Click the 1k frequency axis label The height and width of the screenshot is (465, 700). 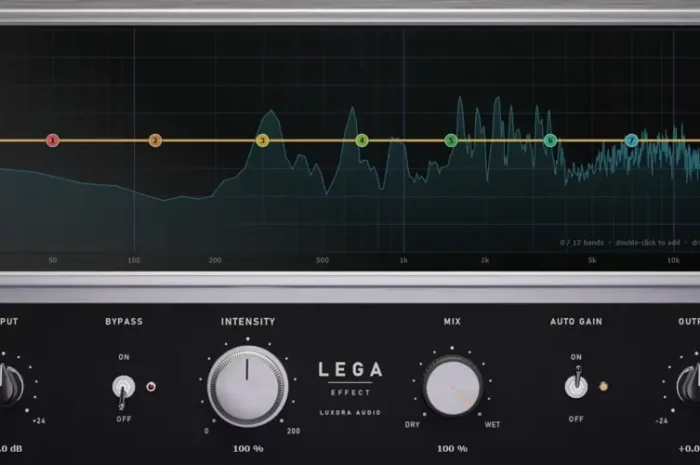point(404,260)
